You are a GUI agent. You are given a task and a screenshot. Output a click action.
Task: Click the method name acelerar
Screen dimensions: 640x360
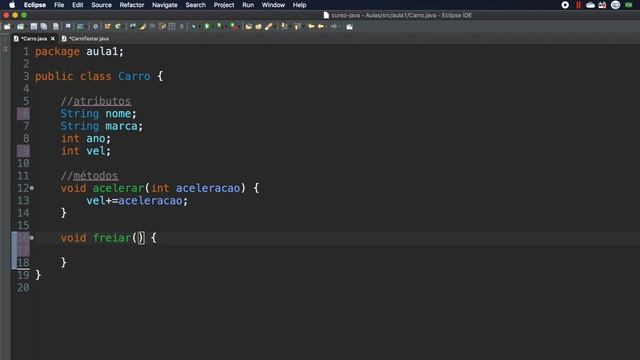(x=118, y=188)
